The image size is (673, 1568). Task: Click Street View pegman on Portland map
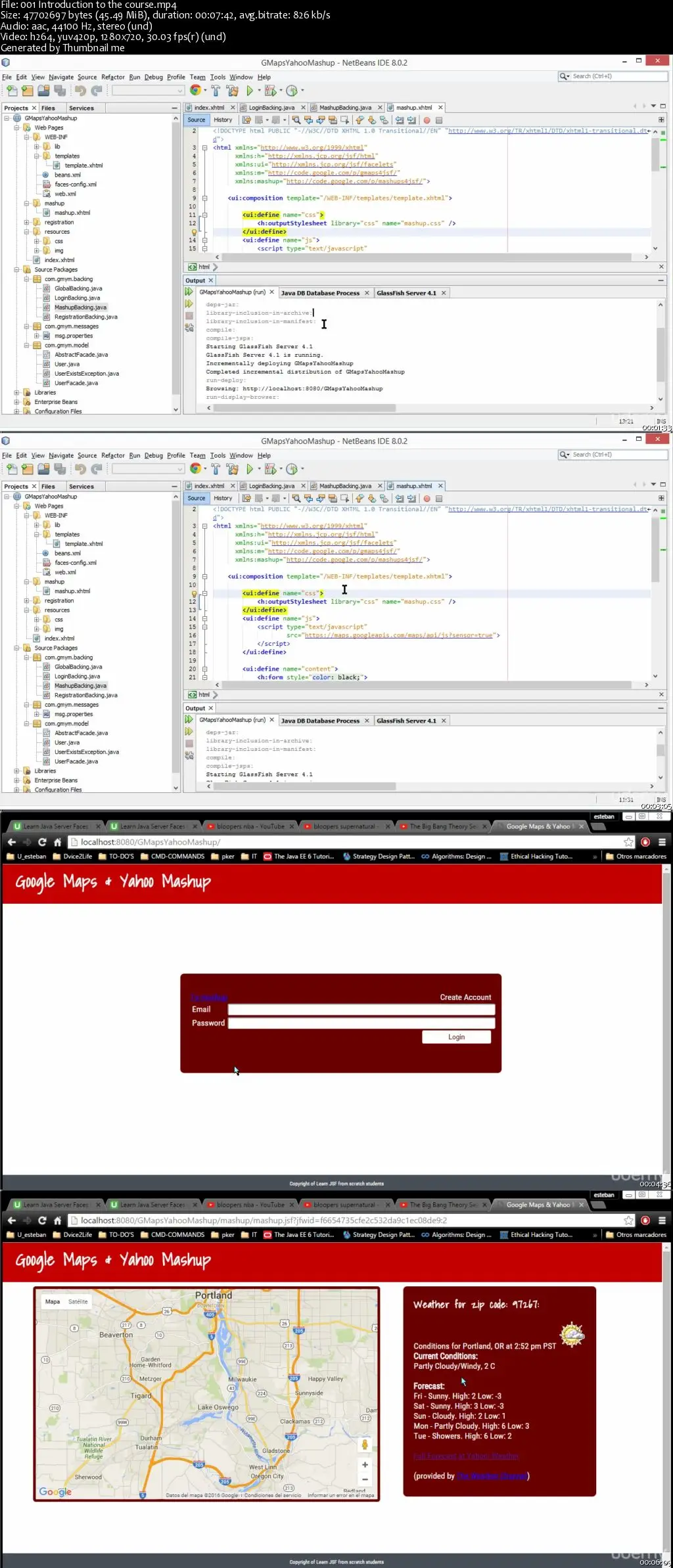pyautogui.click(x=365, y=1445)
